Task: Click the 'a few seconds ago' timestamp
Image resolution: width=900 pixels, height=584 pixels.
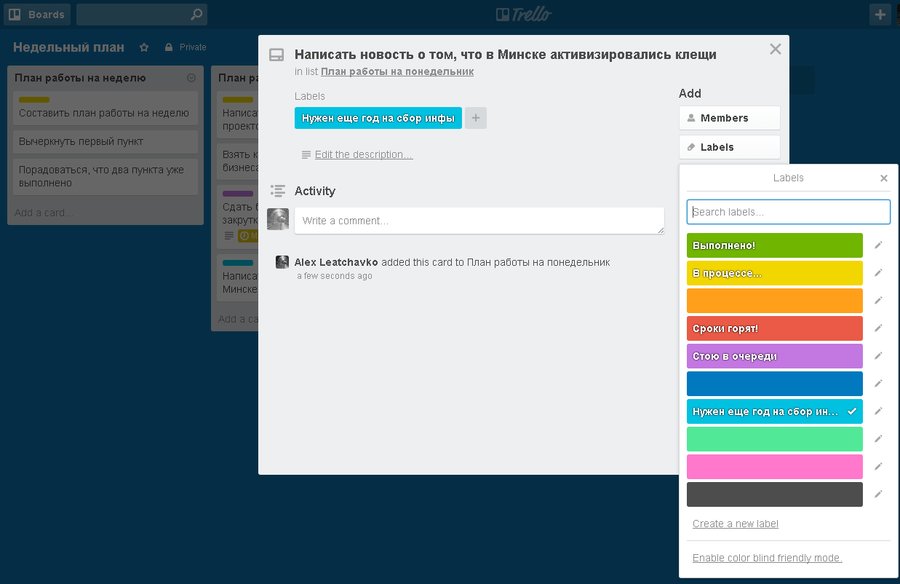Action: [335, 276]
